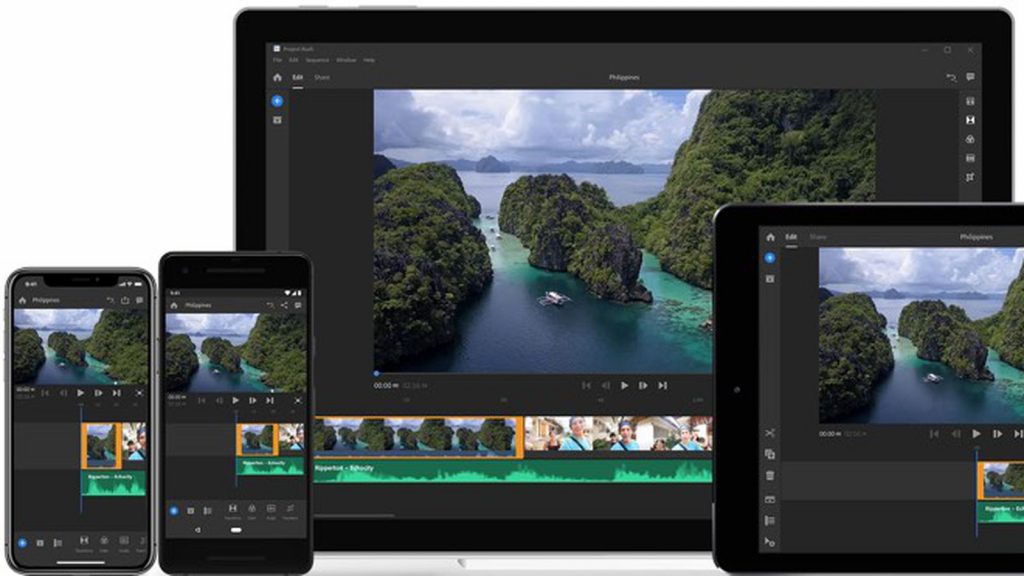Open the laptop menu bar's Edit menu
The image size is (1024, 576).
tap(293, 60)
